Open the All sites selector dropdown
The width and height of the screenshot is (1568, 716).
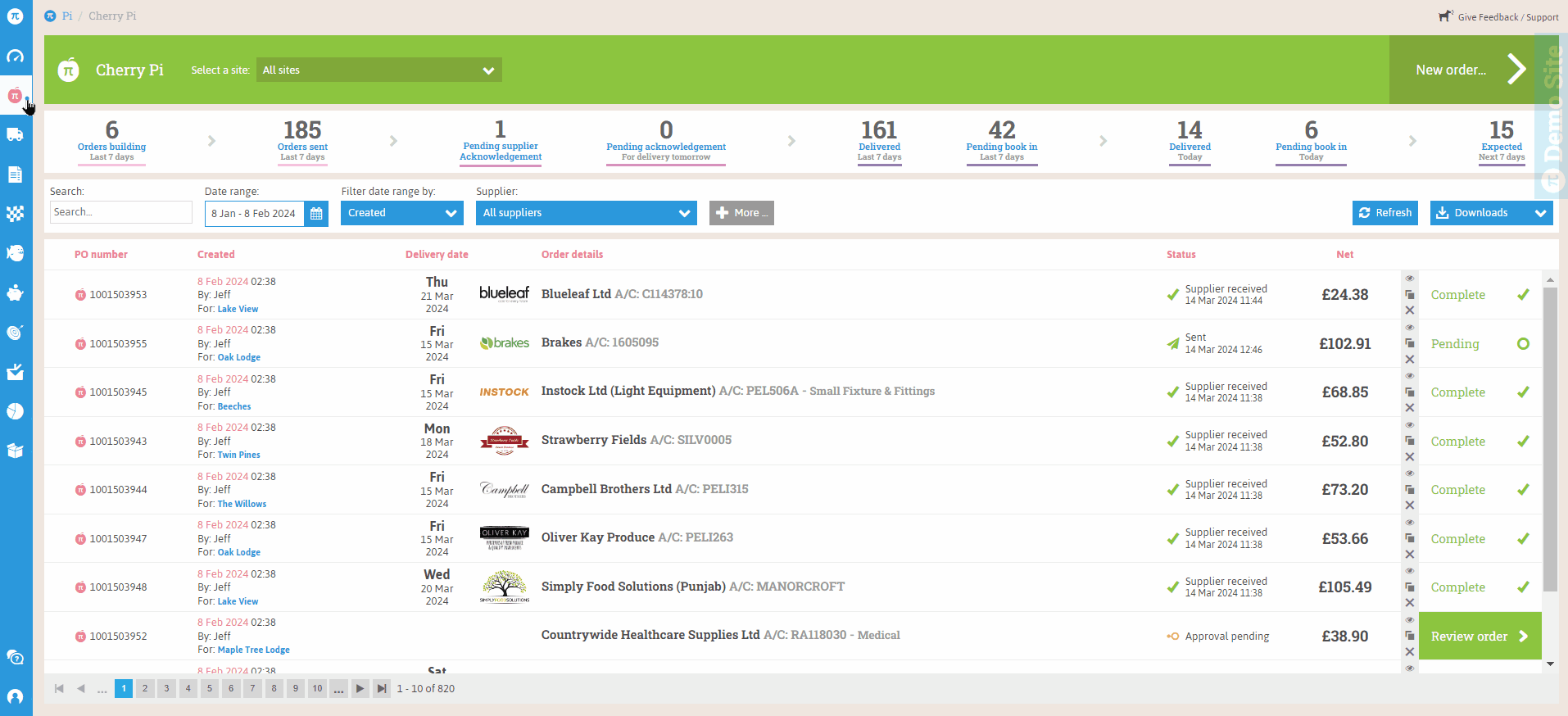[x=379, y=70]
